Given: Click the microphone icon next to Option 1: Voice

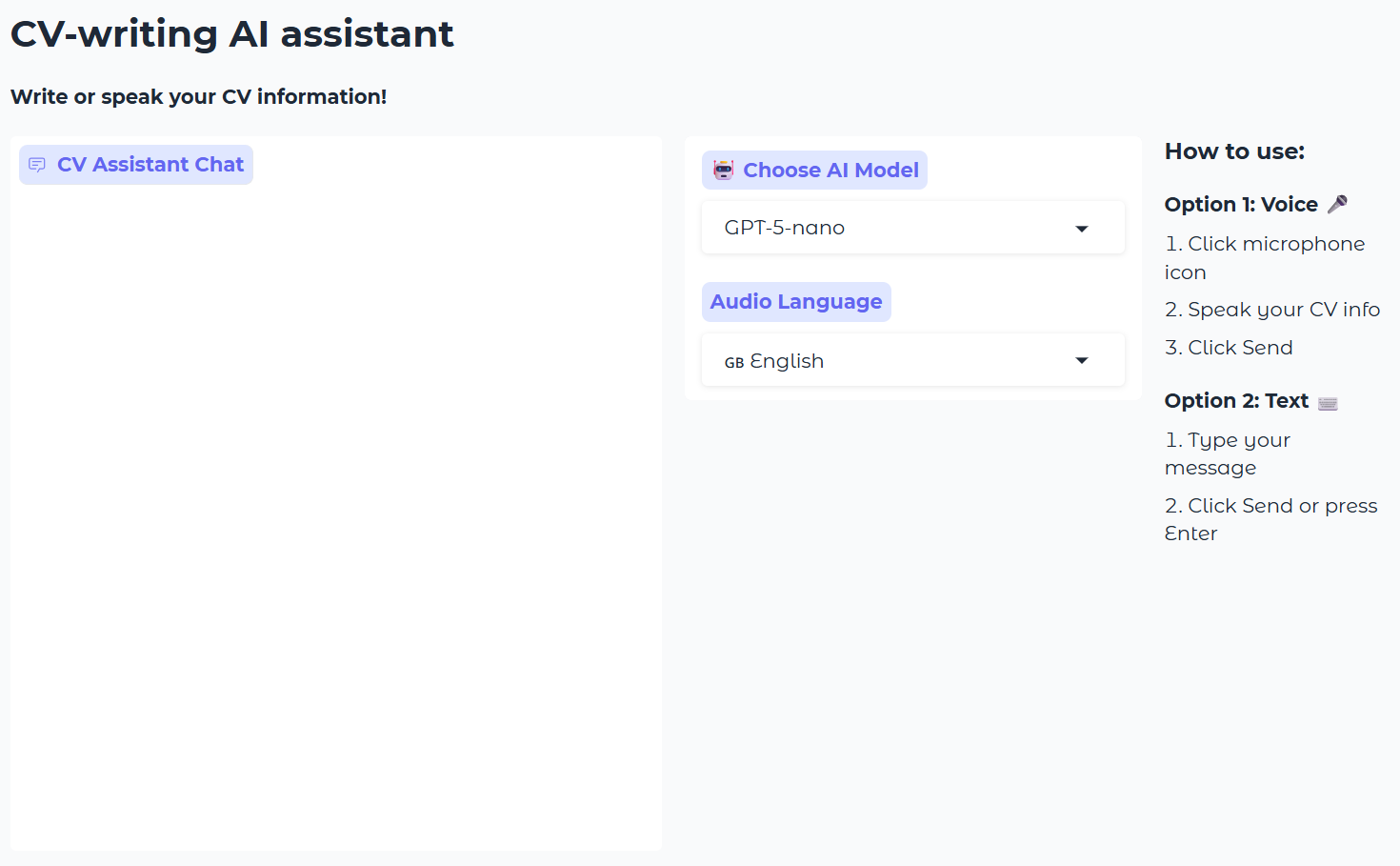Looking at the screenshot, I should [1337, 203].
